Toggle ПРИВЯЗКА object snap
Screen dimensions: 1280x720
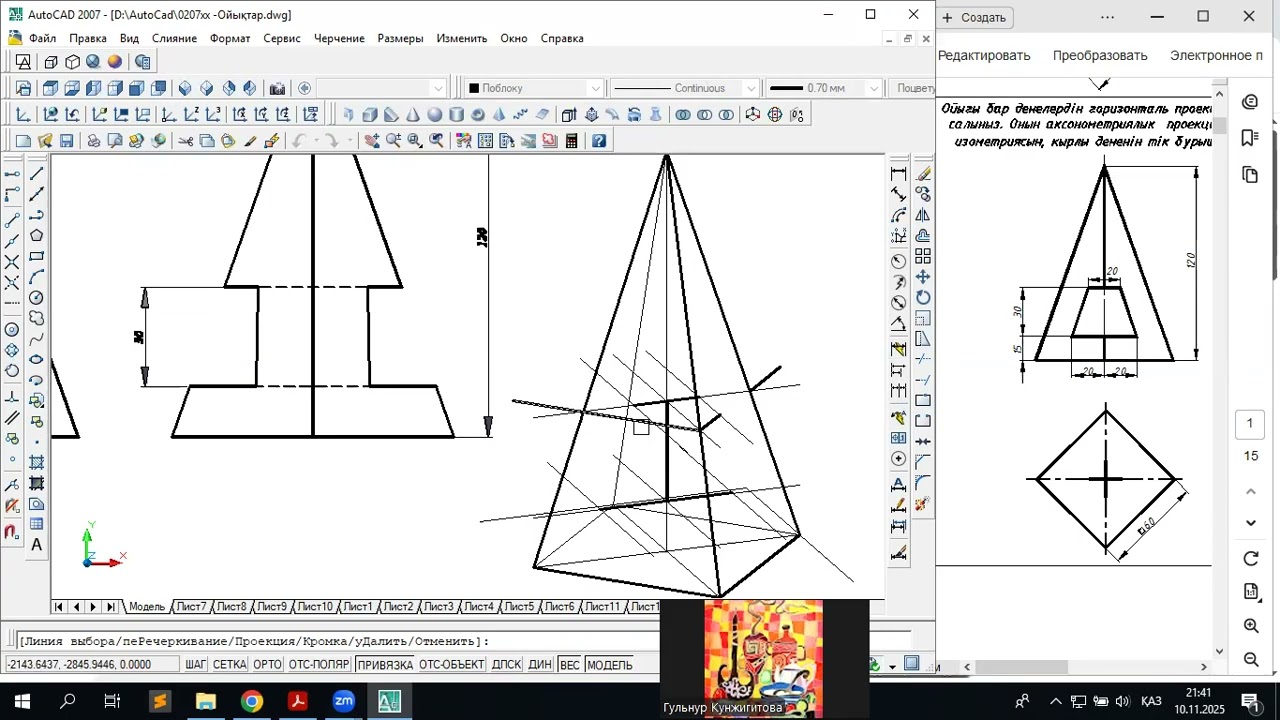pyautogui.click(x=385, y=665)
